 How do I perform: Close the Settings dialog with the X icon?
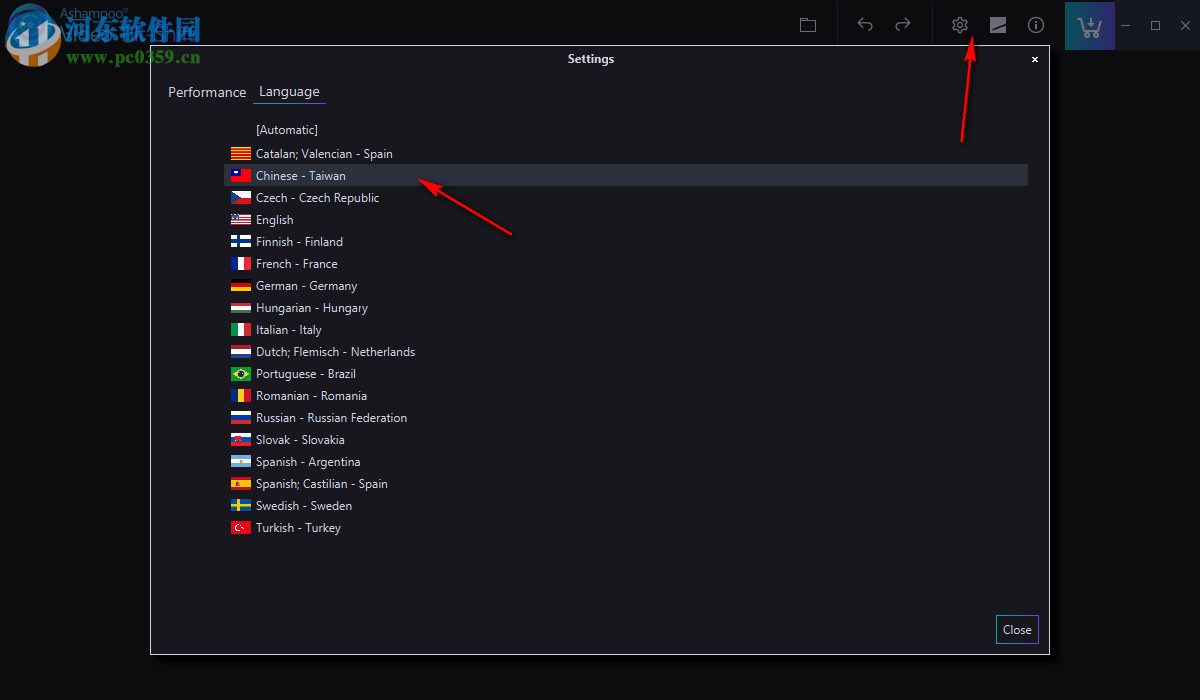1035,59
